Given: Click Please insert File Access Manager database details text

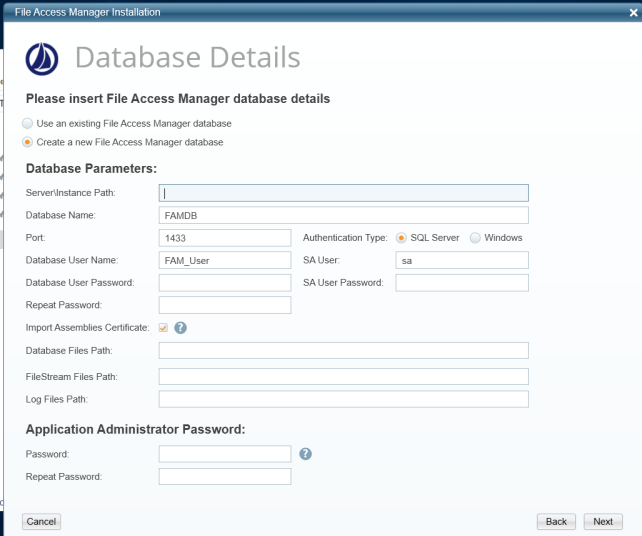Looking at the screenshot, I should pos(178,99).
